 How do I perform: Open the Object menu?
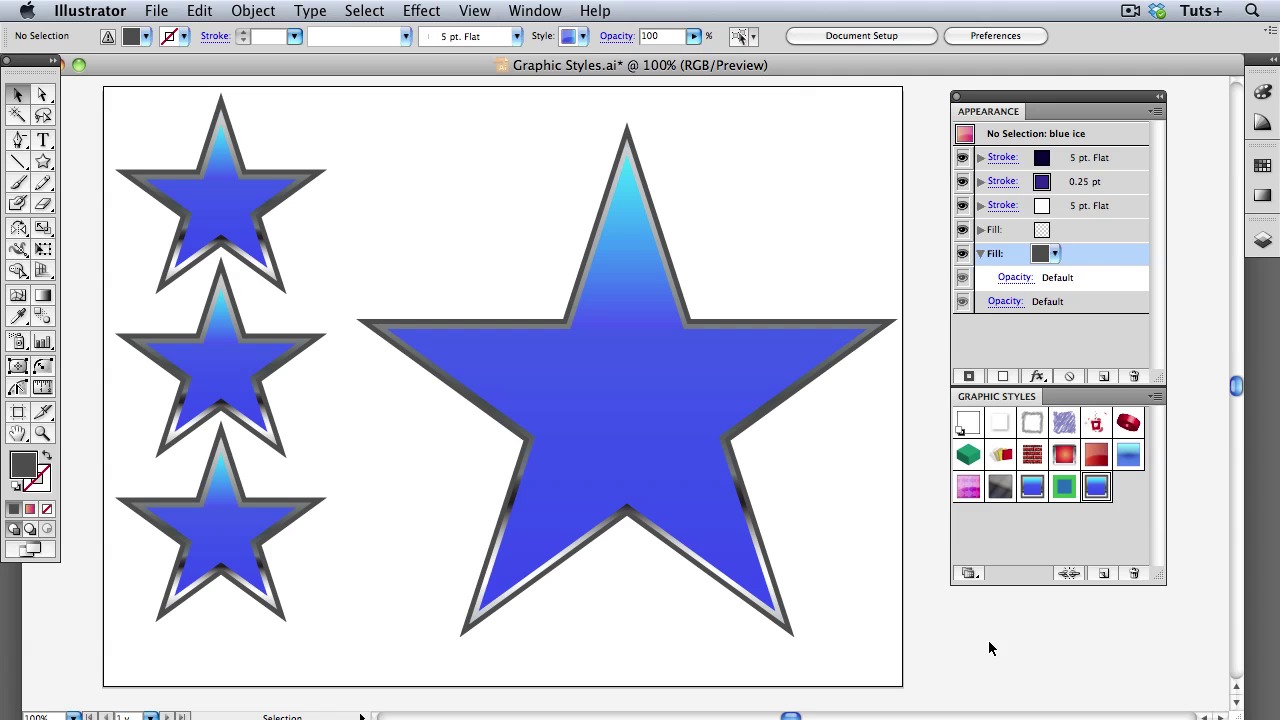pos(253,11)
